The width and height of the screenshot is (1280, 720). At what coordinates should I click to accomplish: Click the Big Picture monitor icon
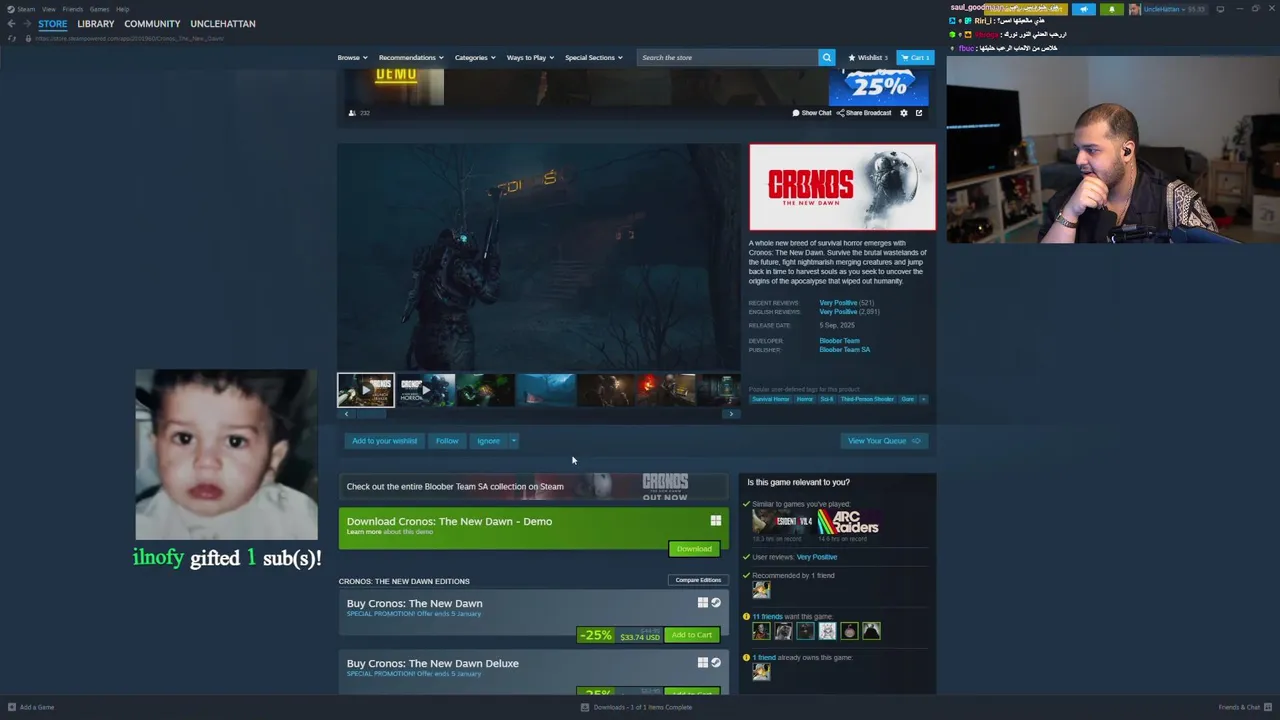1220,9
